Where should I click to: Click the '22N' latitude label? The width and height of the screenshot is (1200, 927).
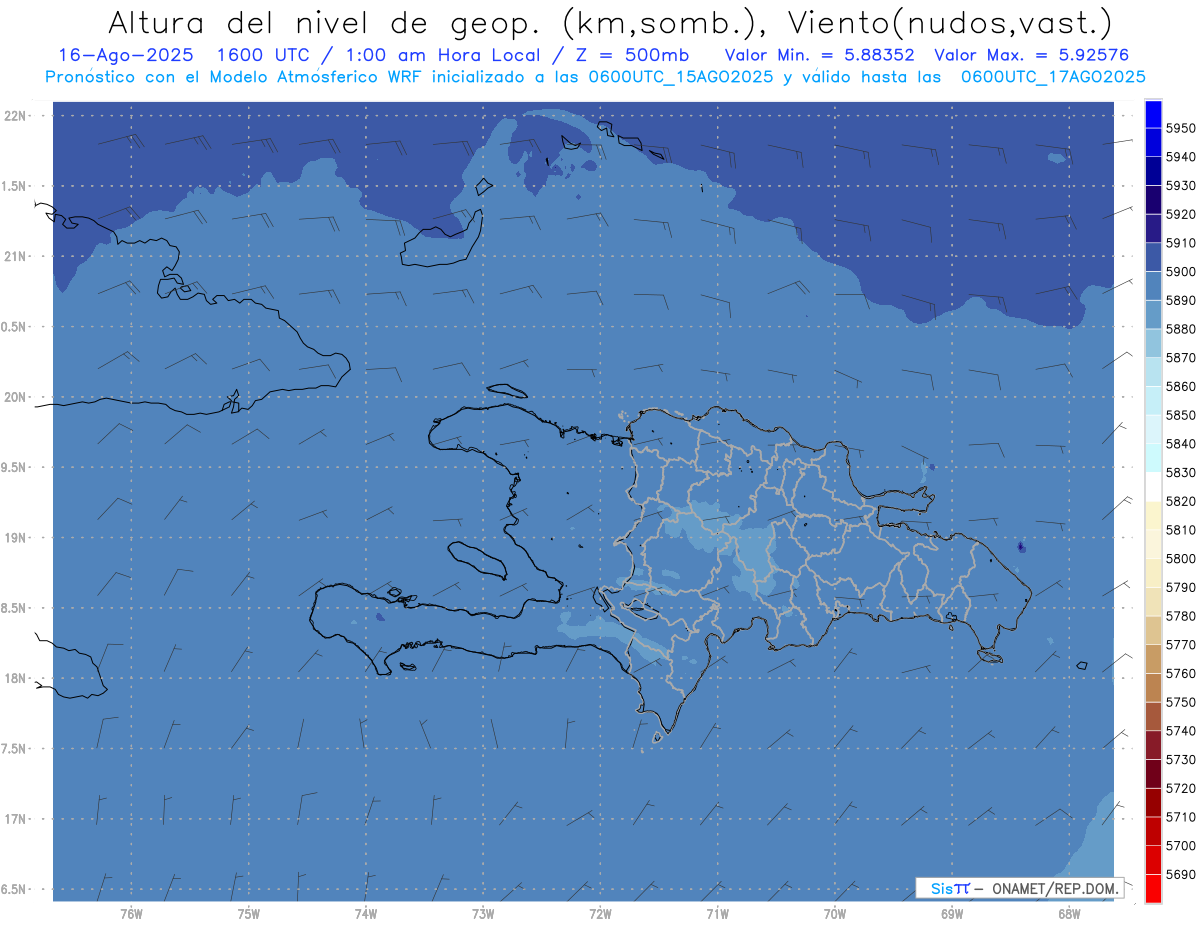coord(15,115)
